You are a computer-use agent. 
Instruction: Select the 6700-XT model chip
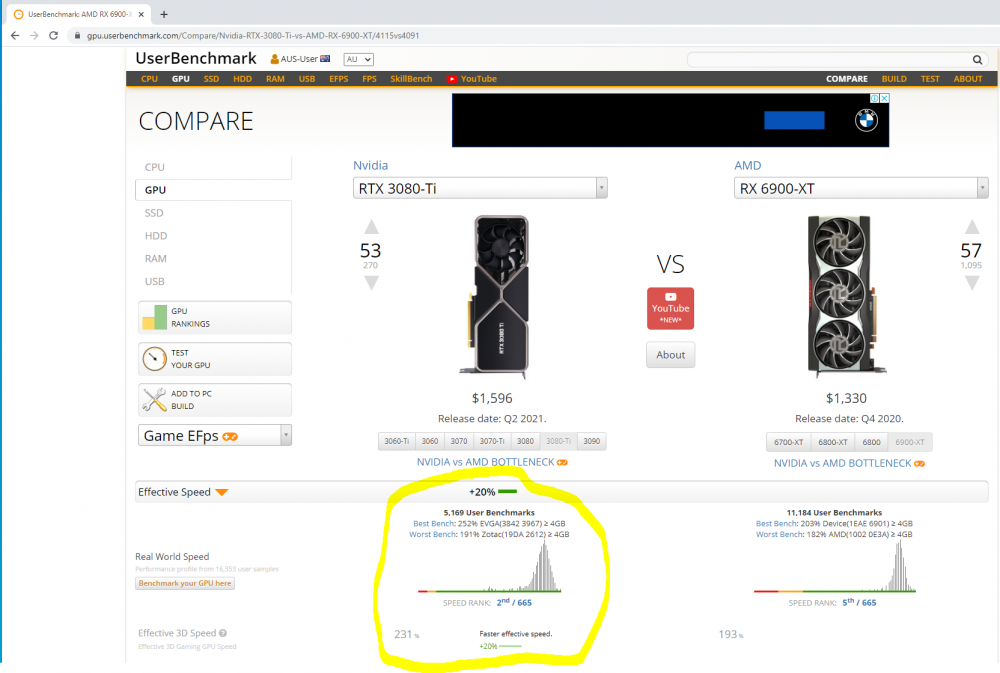tap(788, 442)
